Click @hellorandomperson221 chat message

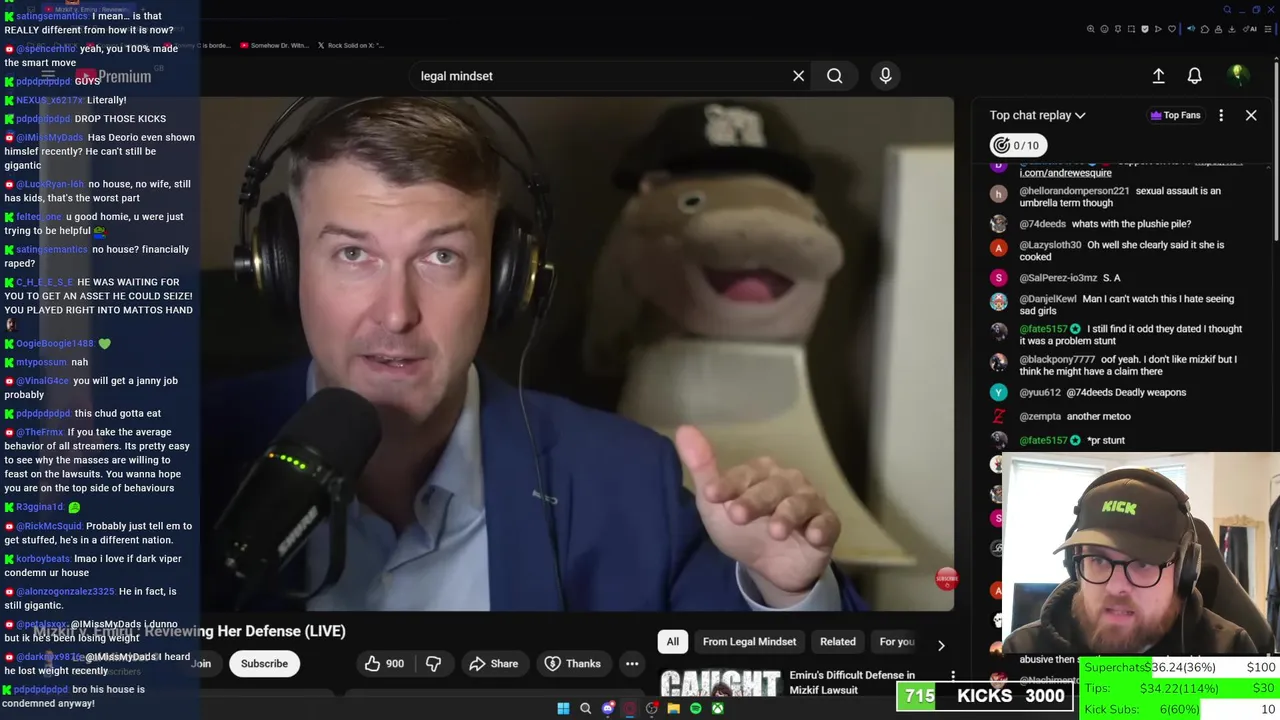tap(1120, 196)
